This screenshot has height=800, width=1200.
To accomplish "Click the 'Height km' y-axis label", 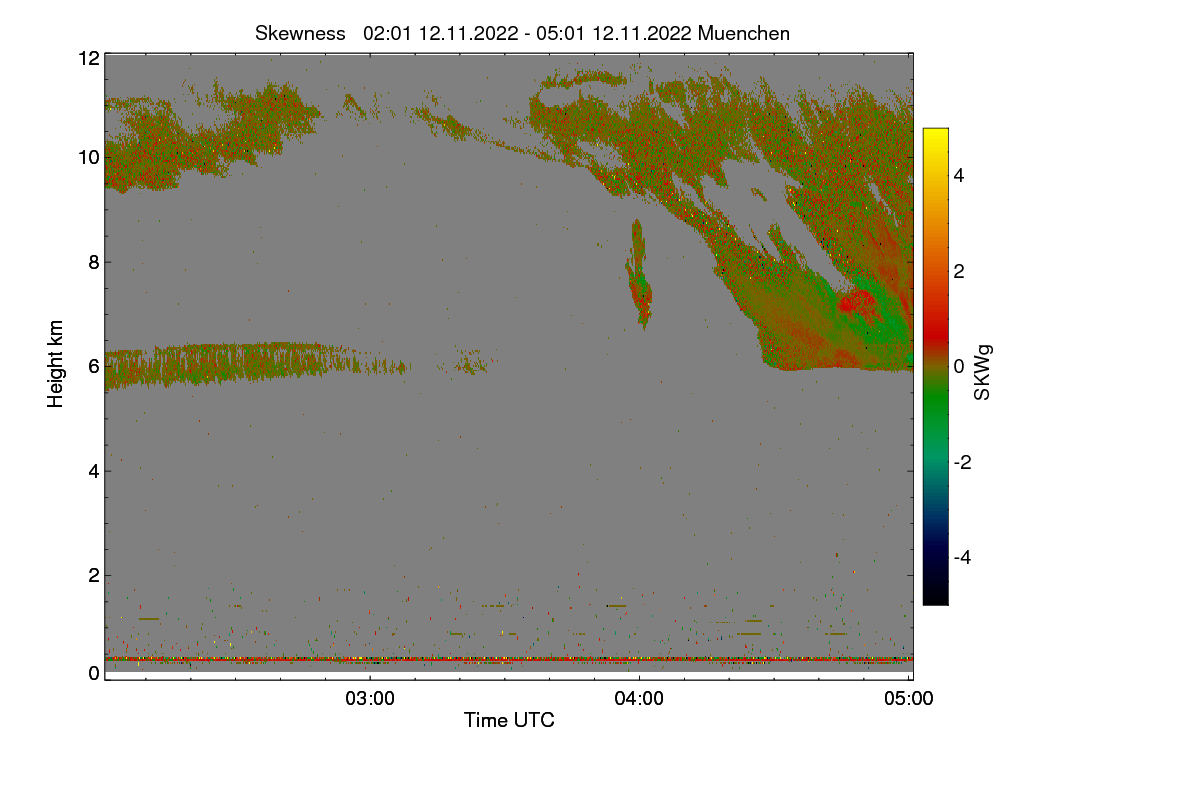I will (x=56, y=362).
